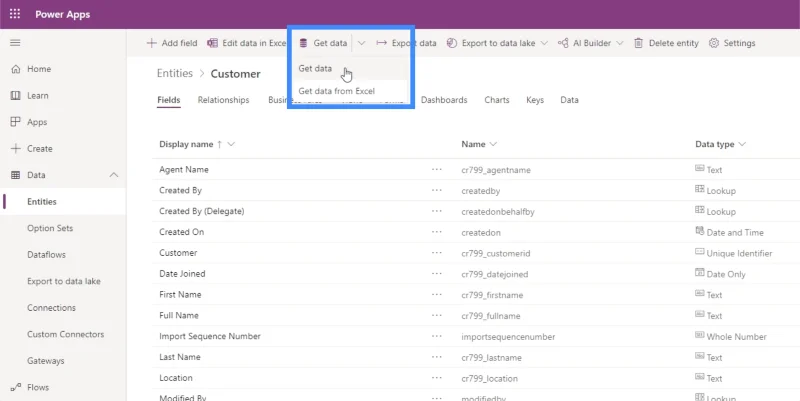Open Export to data lake in sidebar

(x=64, y=281)
